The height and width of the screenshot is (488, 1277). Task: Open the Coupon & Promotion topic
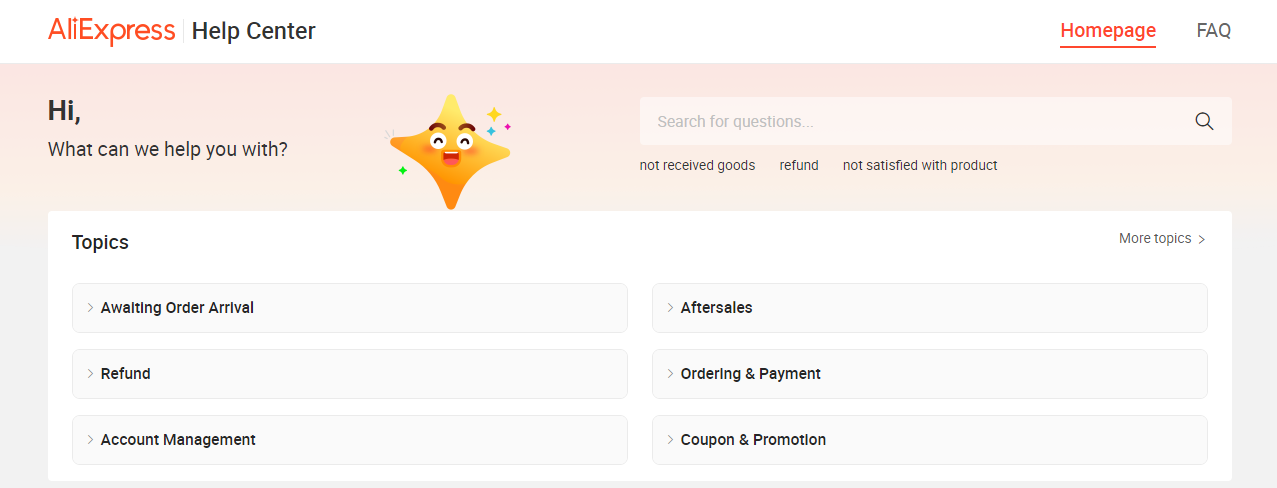tap(753, 440)
